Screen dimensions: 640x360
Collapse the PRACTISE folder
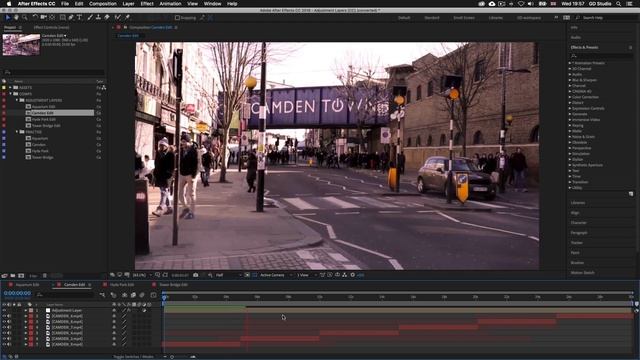[x=17, y=132]
